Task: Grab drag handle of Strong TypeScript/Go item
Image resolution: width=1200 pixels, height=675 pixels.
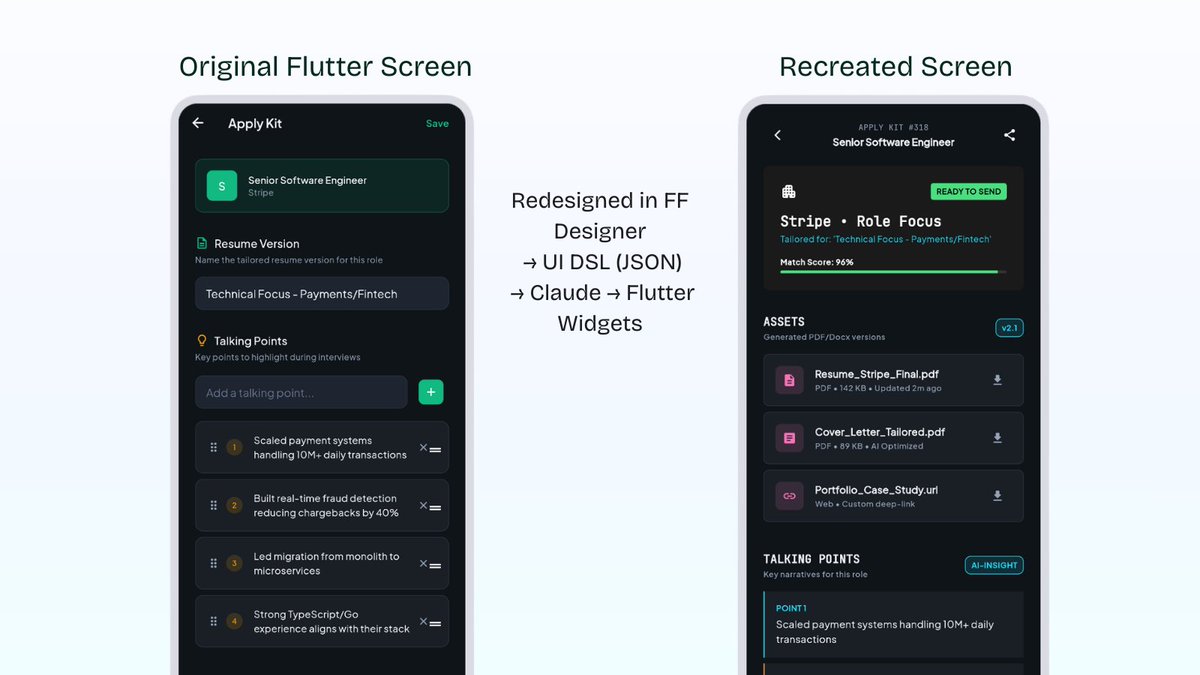Action: 213,621
